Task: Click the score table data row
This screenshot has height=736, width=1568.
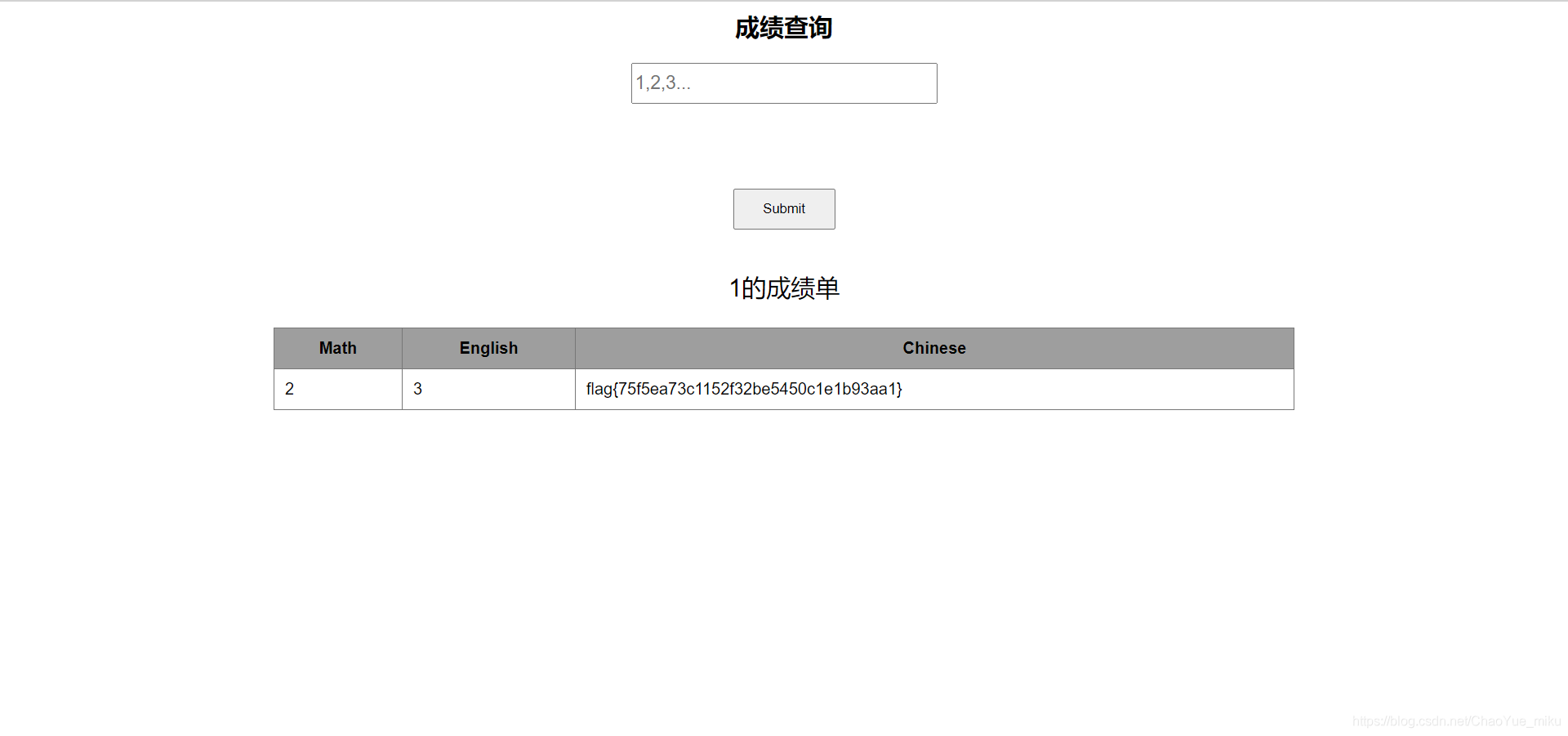Action: pyautogui.click(x=783, y=389)
